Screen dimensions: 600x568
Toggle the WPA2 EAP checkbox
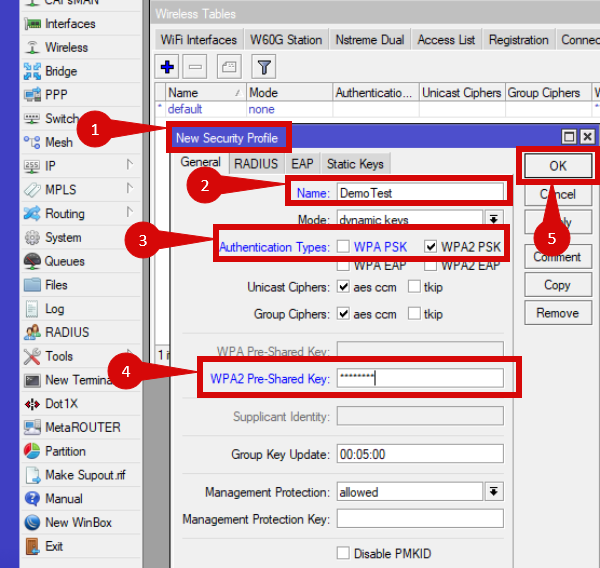(430, 265)
